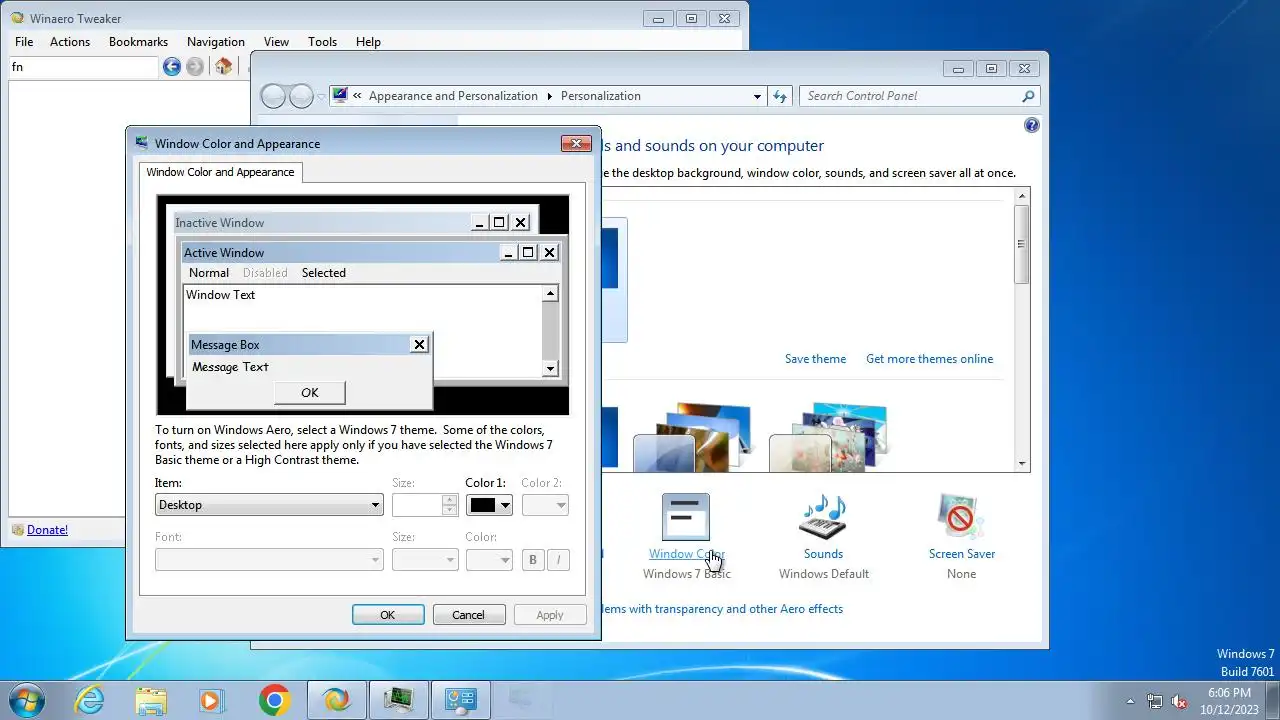
Task: Click the Apply button in the dialog
Action: pos(550,615)
